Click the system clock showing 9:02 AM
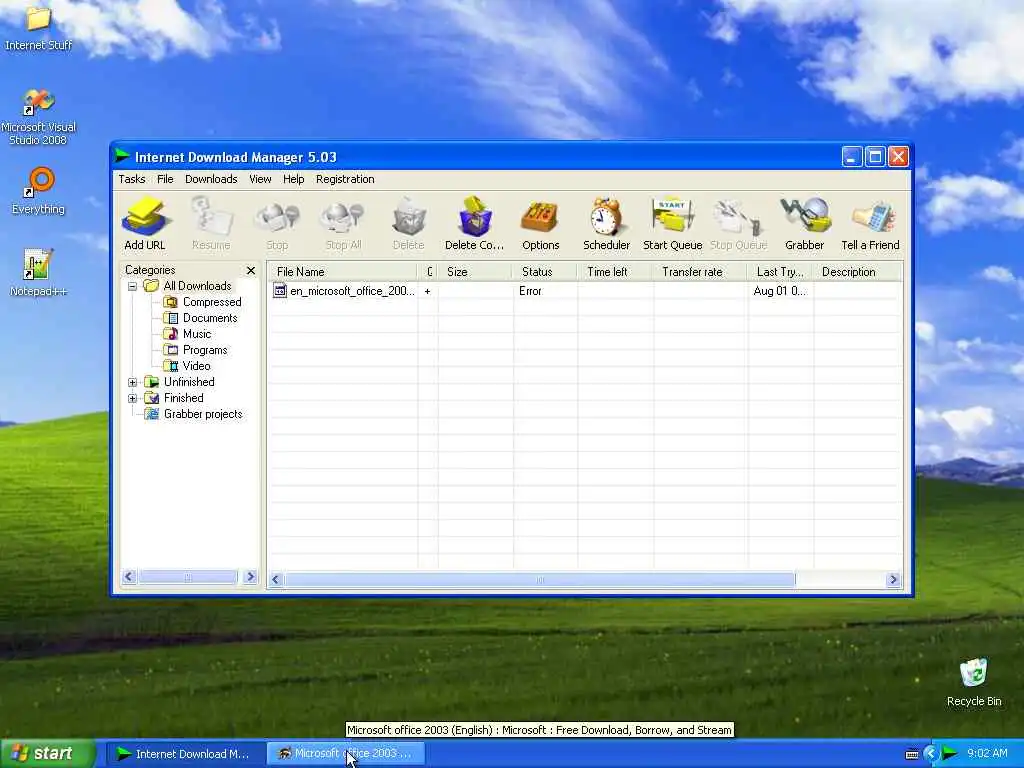 pyautogui.click(x=987, y=754)
